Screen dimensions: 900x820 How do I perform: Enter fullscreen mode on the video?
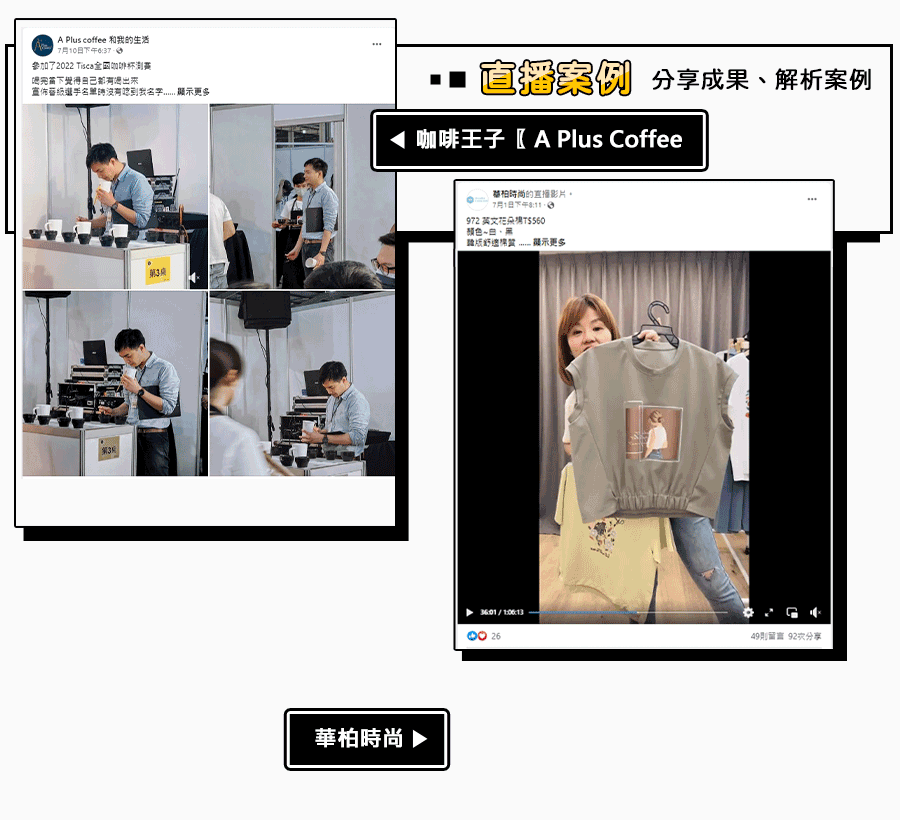click(x=769, y=612)
